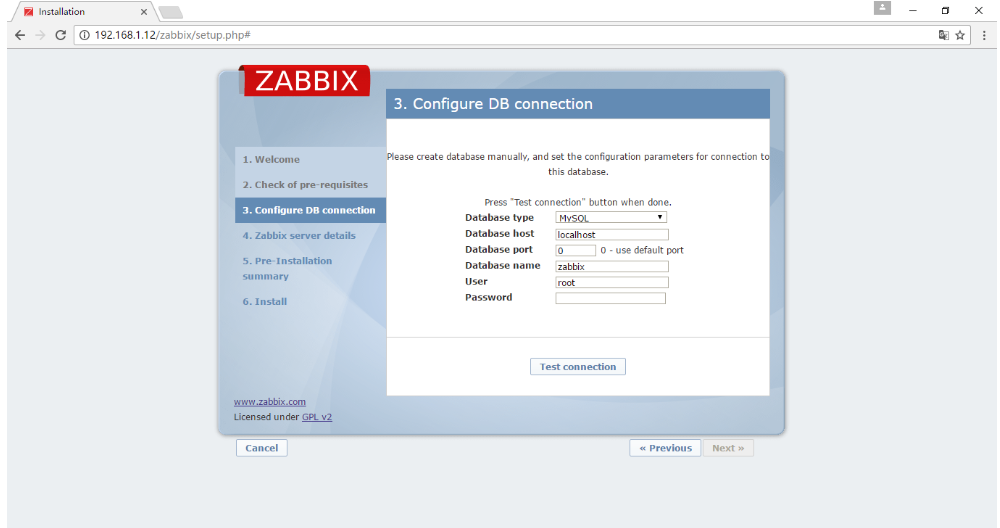Click the browser forward arrow
1000x528 pixels.
(40, 35)
